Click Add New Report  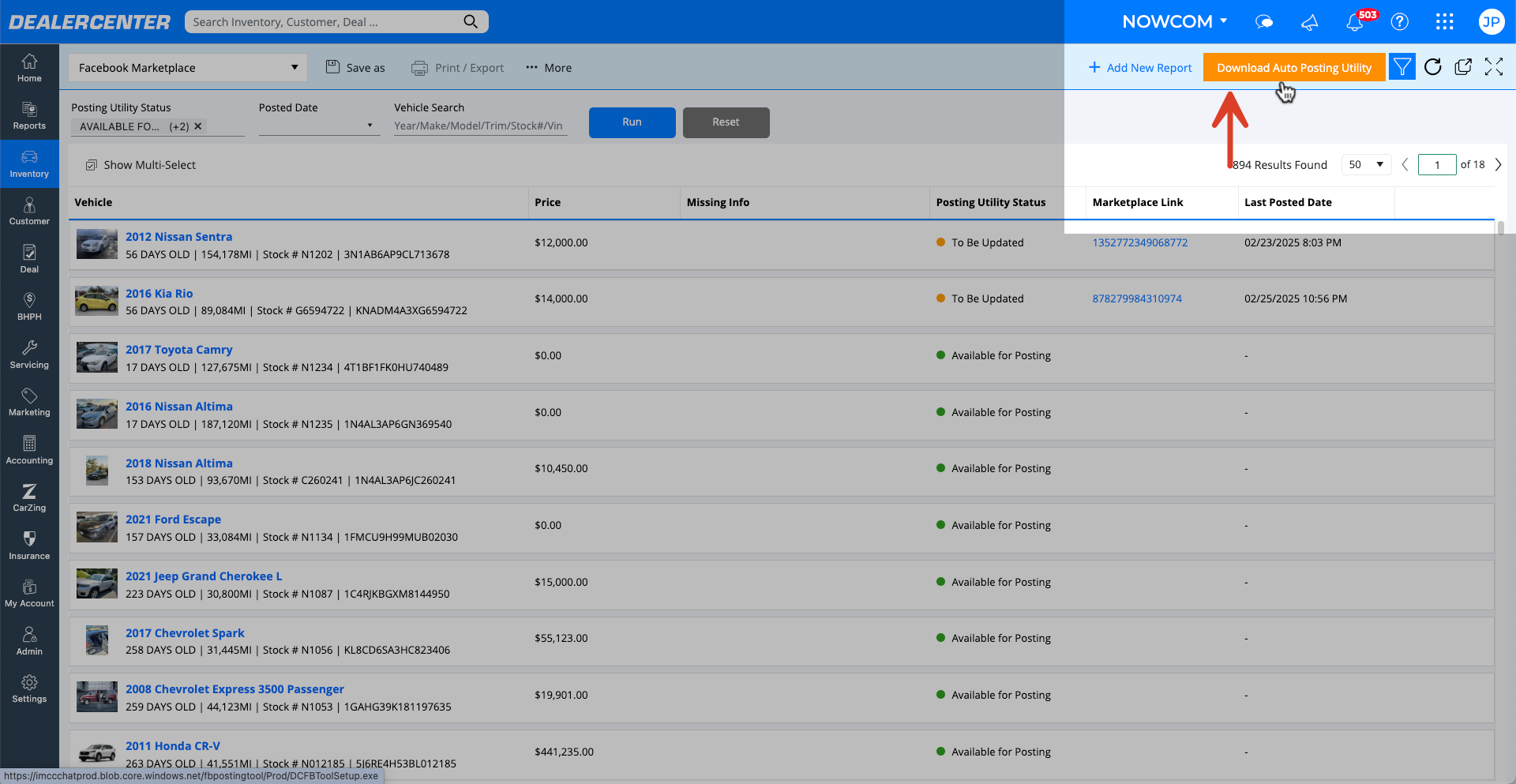coord(1140,67)
